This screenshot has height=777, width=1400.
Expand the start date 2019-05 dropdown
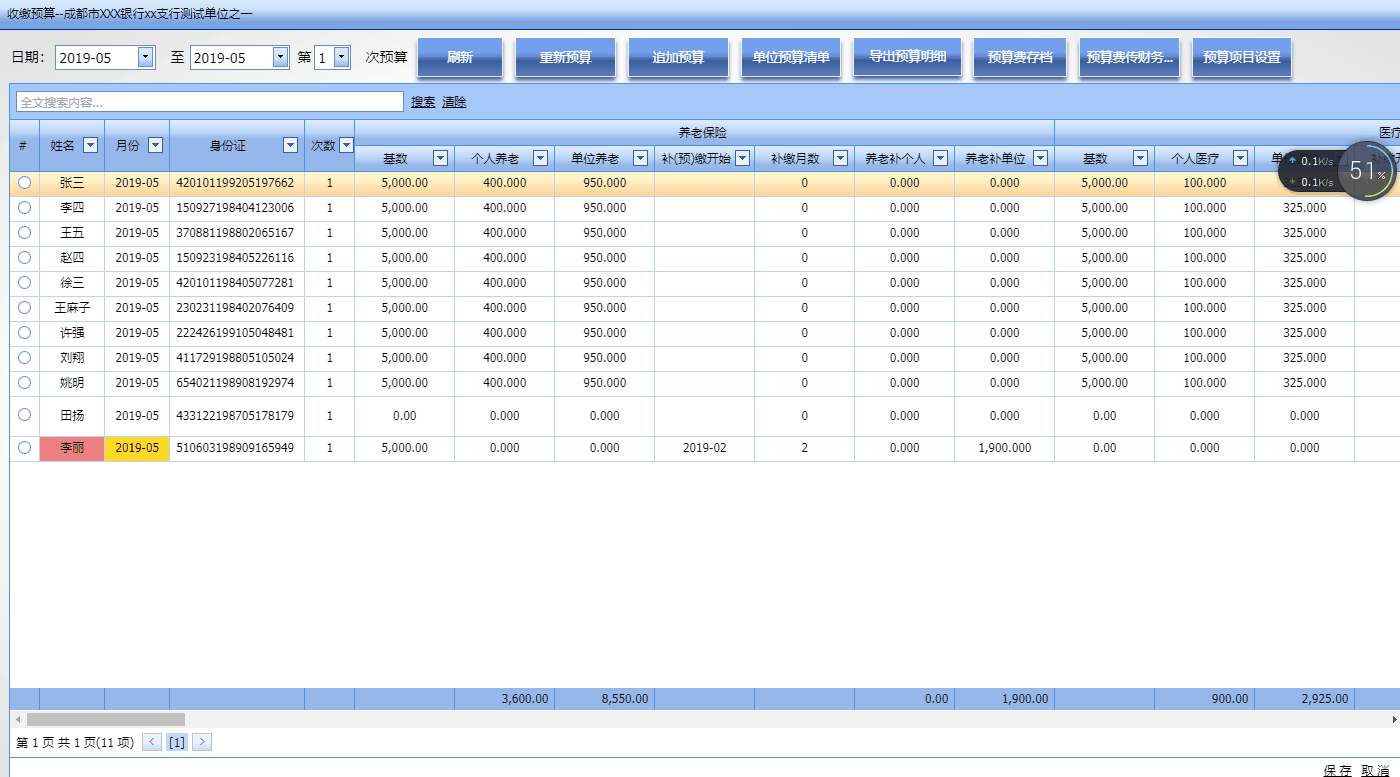146,57
